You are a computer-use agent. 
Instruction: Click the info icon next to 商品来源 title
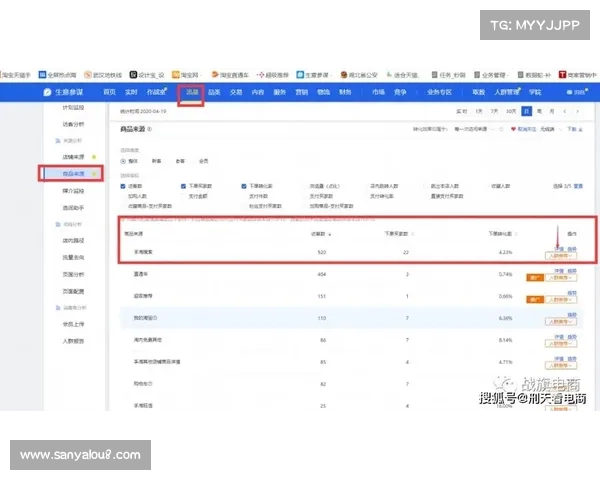tap(150, 130)
